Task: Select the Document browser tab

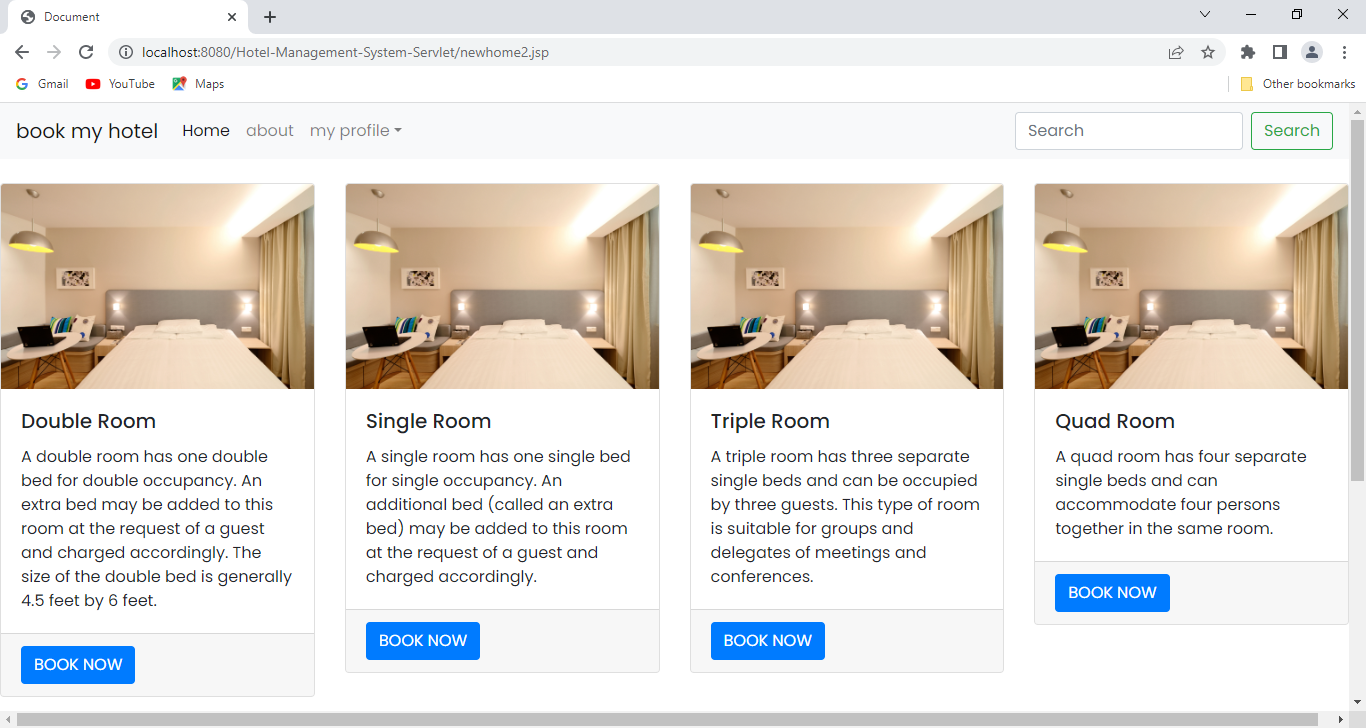Action: click(x=126, y=17)
